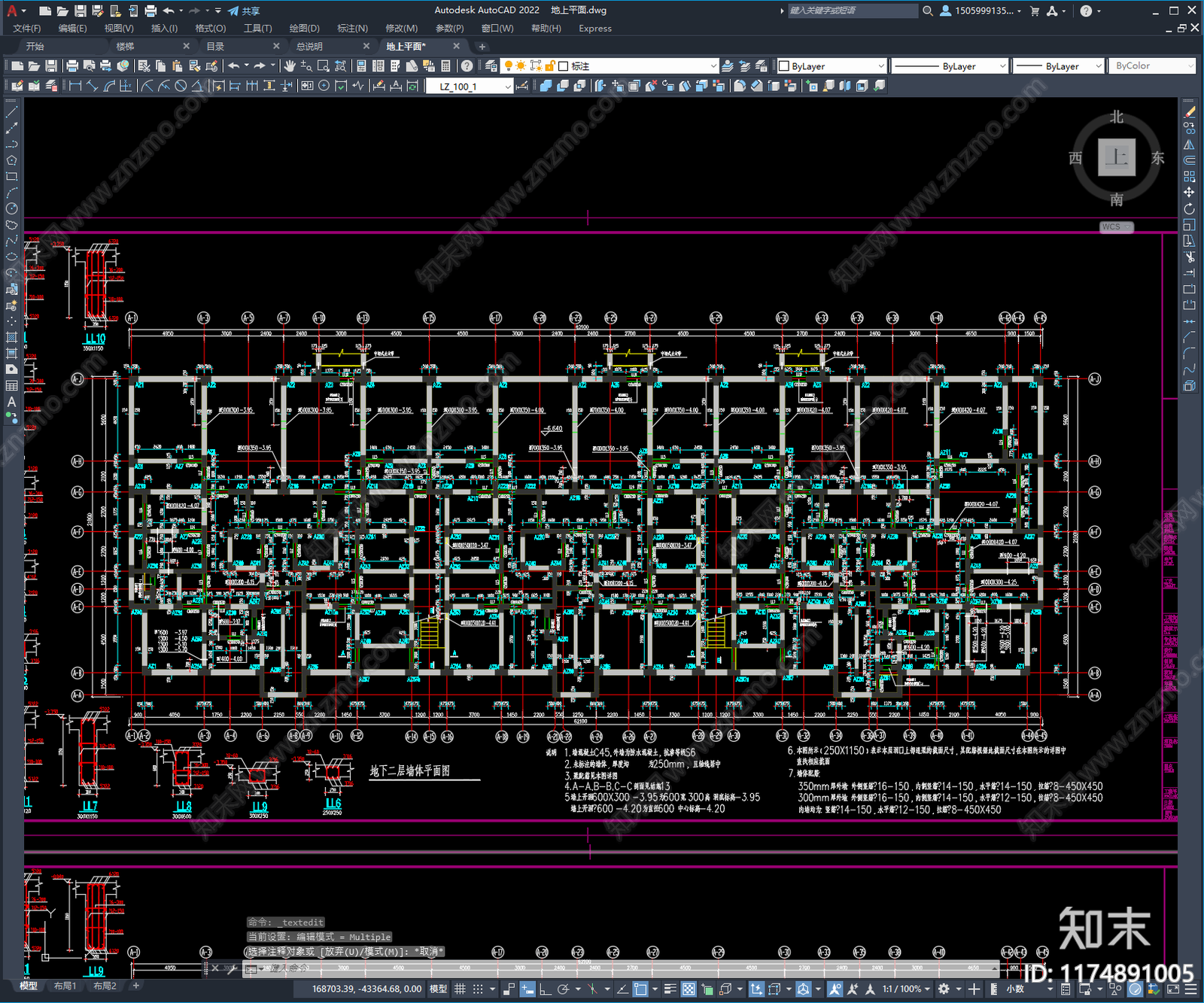Click the Layer Previous icon

pyautogui.click(x=744, y=66)
